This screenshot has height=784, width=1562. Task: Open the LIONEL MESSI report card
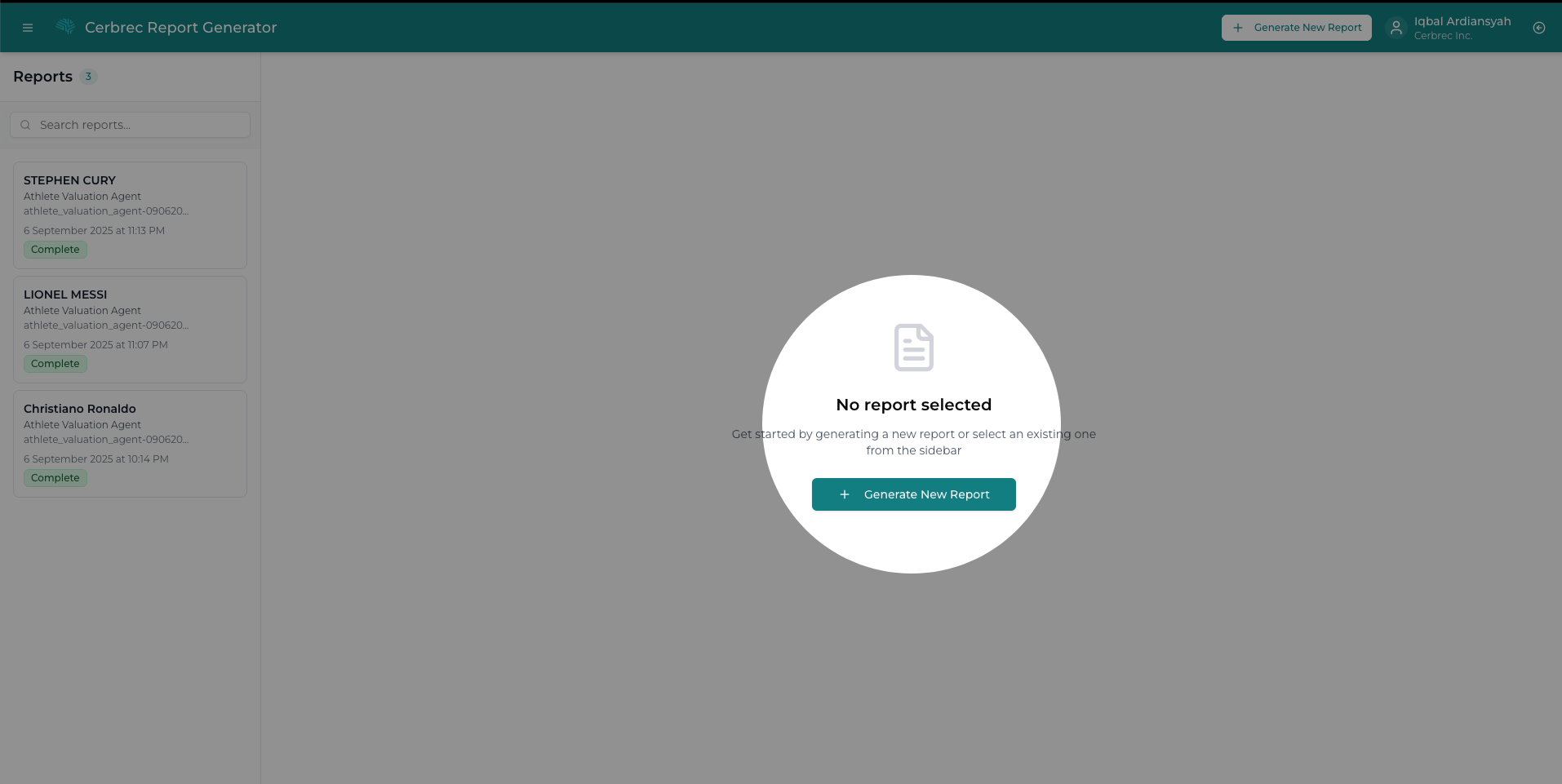[131, 330]
